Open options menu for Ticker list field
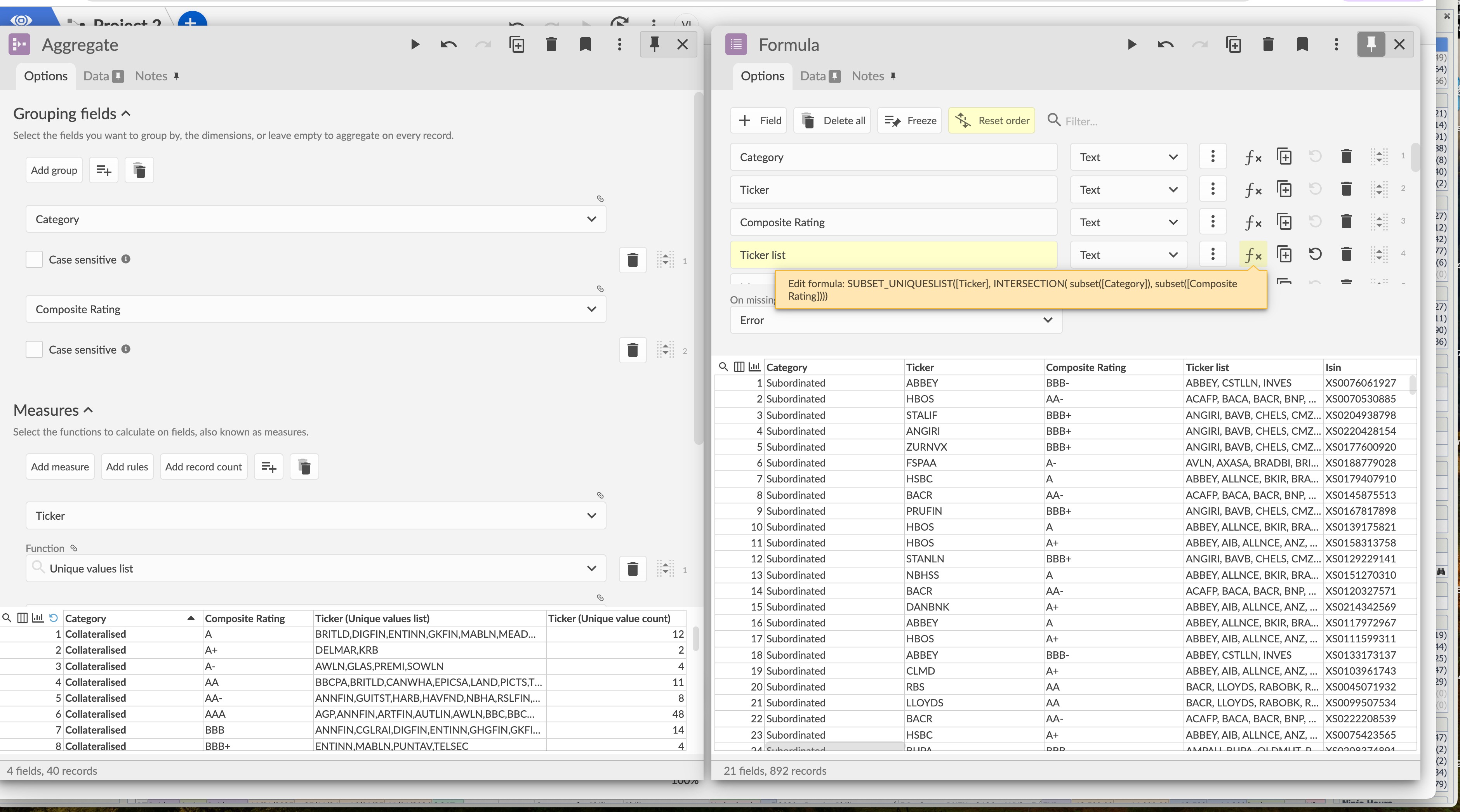 (x=1213, y=254)
